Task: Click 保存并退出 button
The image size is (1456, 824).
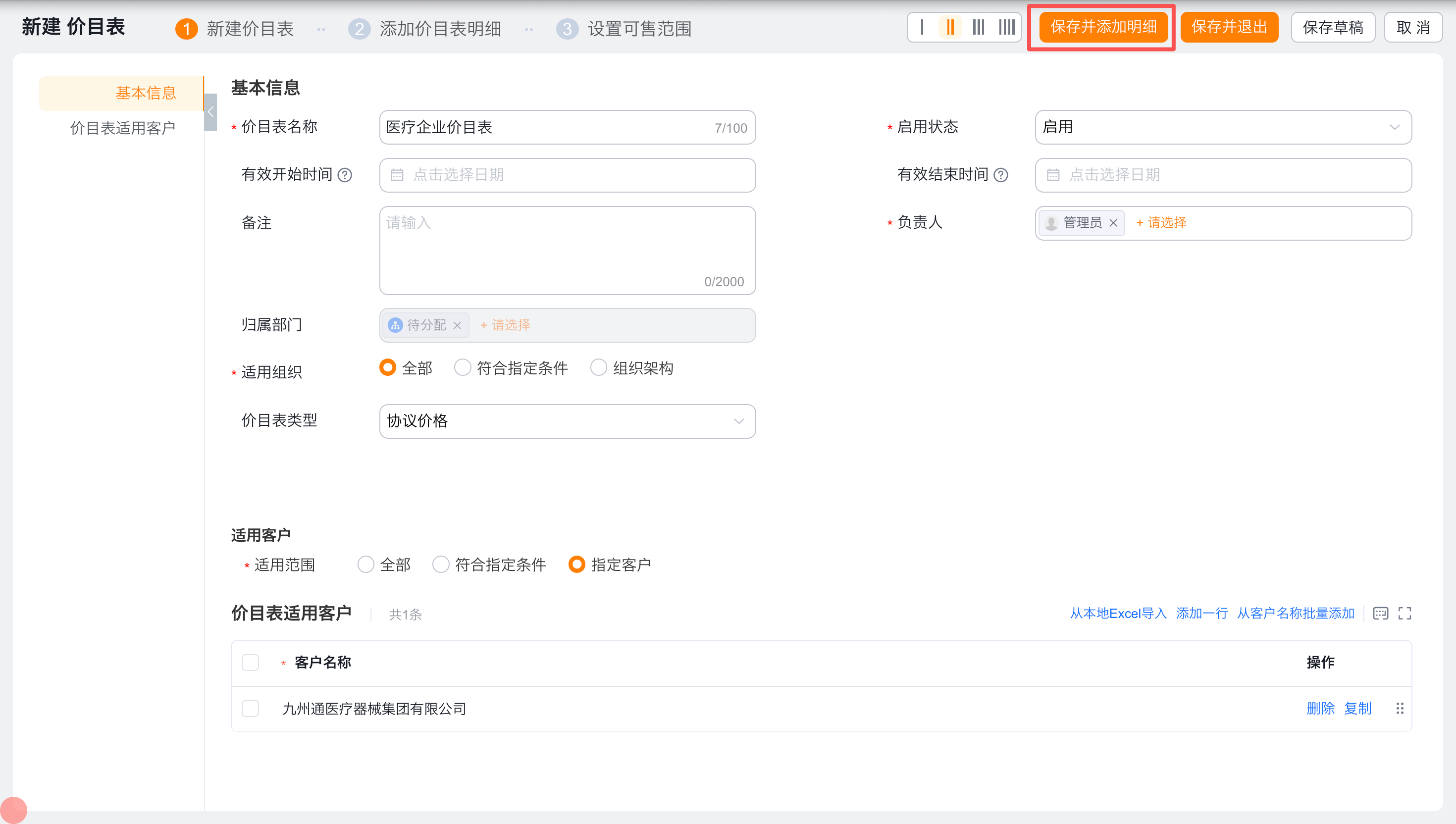Action: [x=1229, y=27]
